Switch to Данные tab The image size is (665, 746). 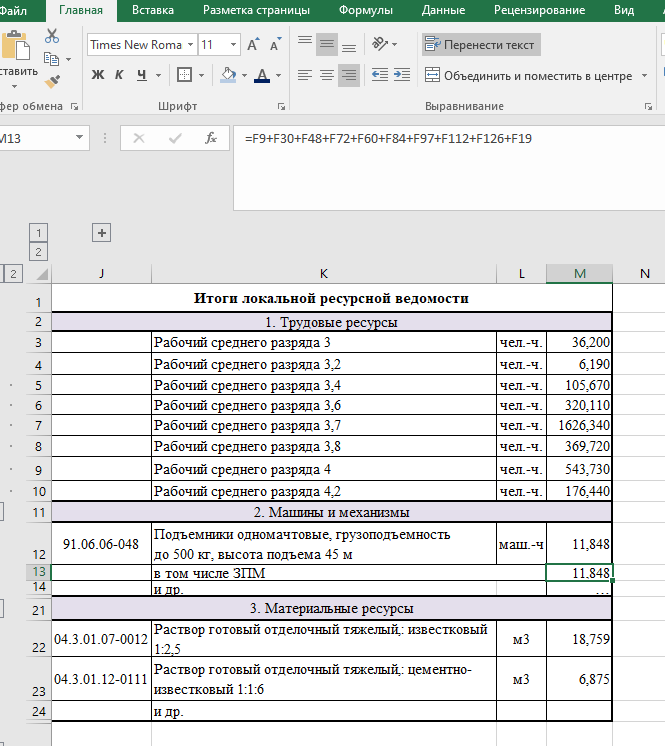tap(443, 10)
